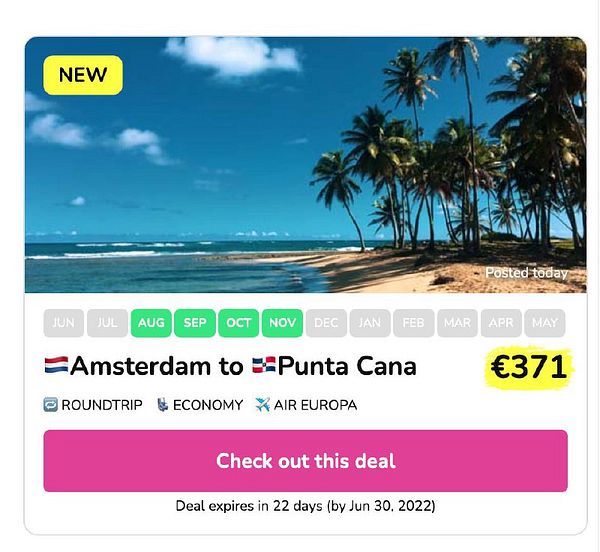600x552 pixels.
Task: Select the NOV month chip
Action: click(282, 323)
